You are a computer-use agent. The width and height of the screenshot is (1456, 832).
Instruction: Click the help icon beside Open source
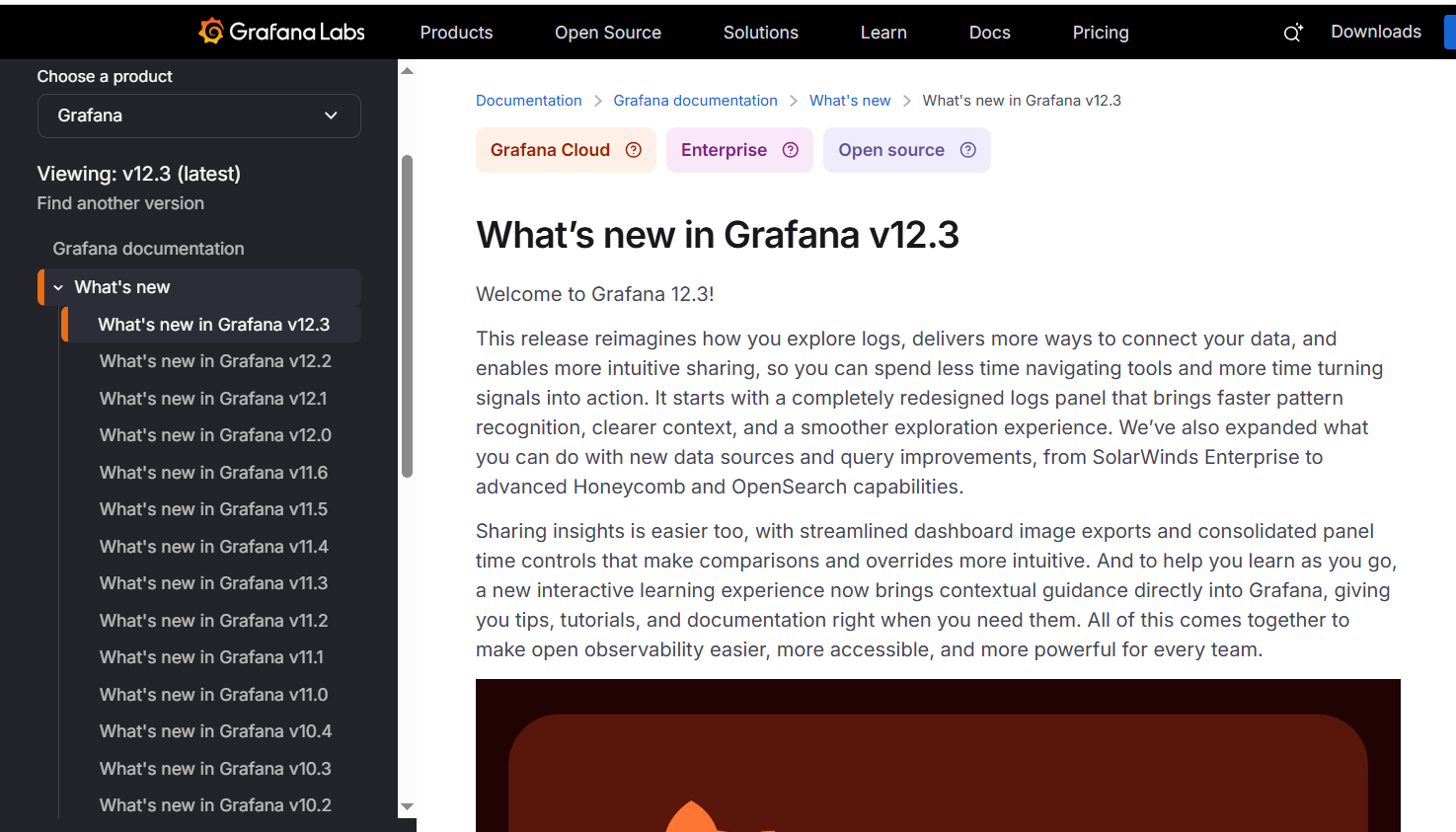pyautogui.click(x=968, y=150)
